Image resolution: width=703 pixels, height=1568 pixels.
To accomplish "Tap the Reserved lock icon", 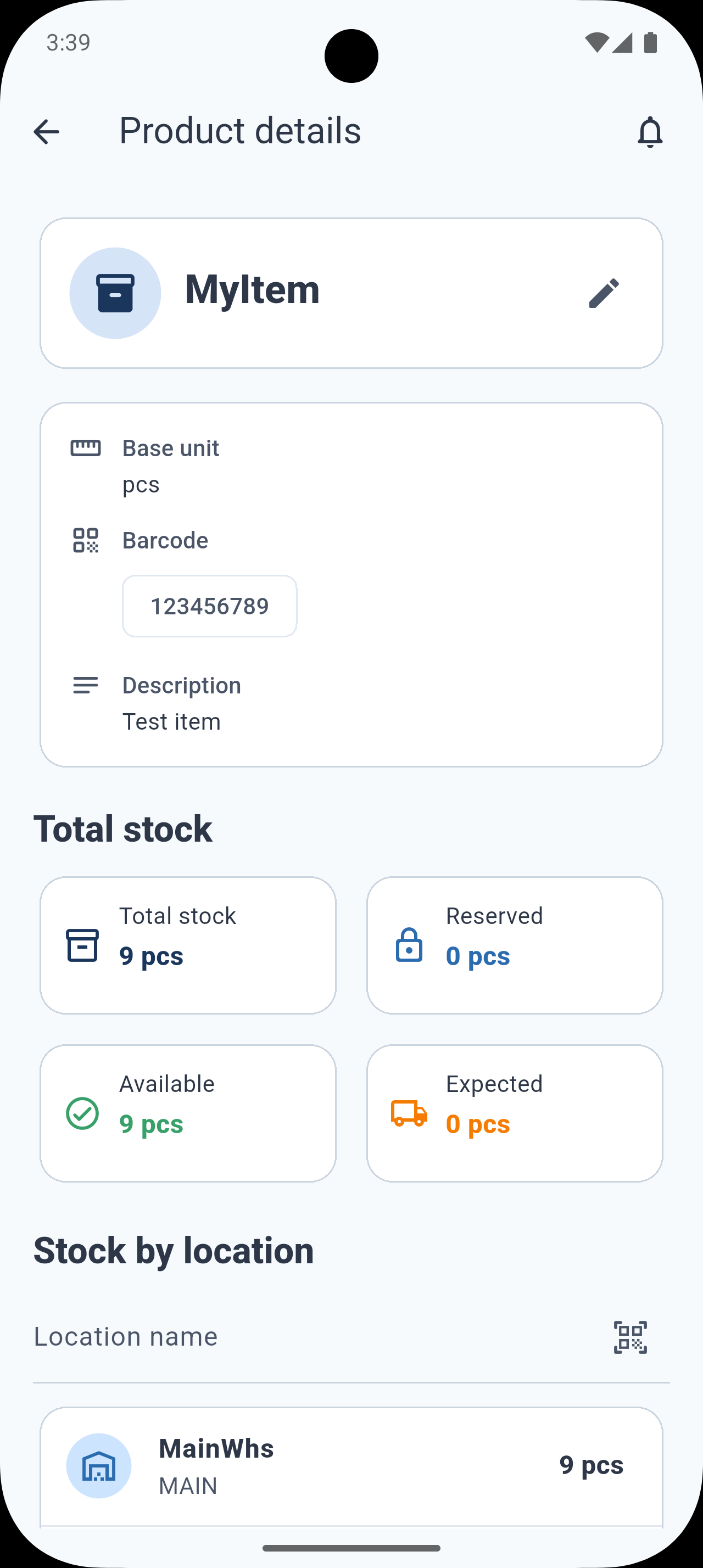I will [409, 945].
